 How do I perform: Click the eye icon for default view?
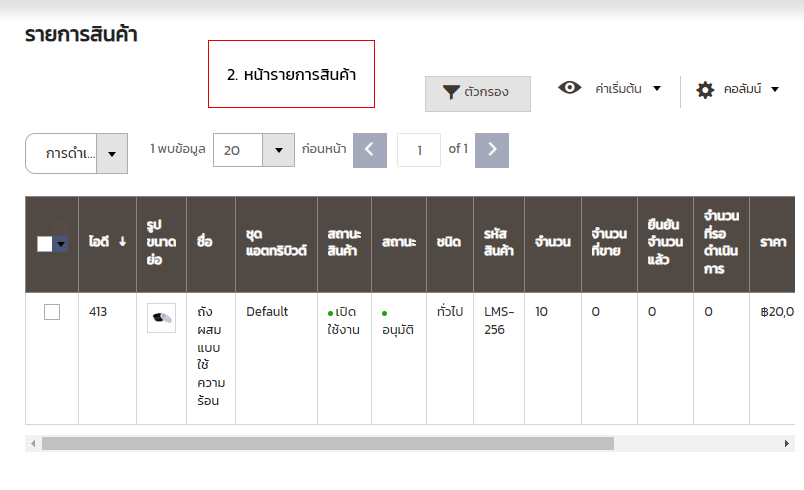point(570,88)
